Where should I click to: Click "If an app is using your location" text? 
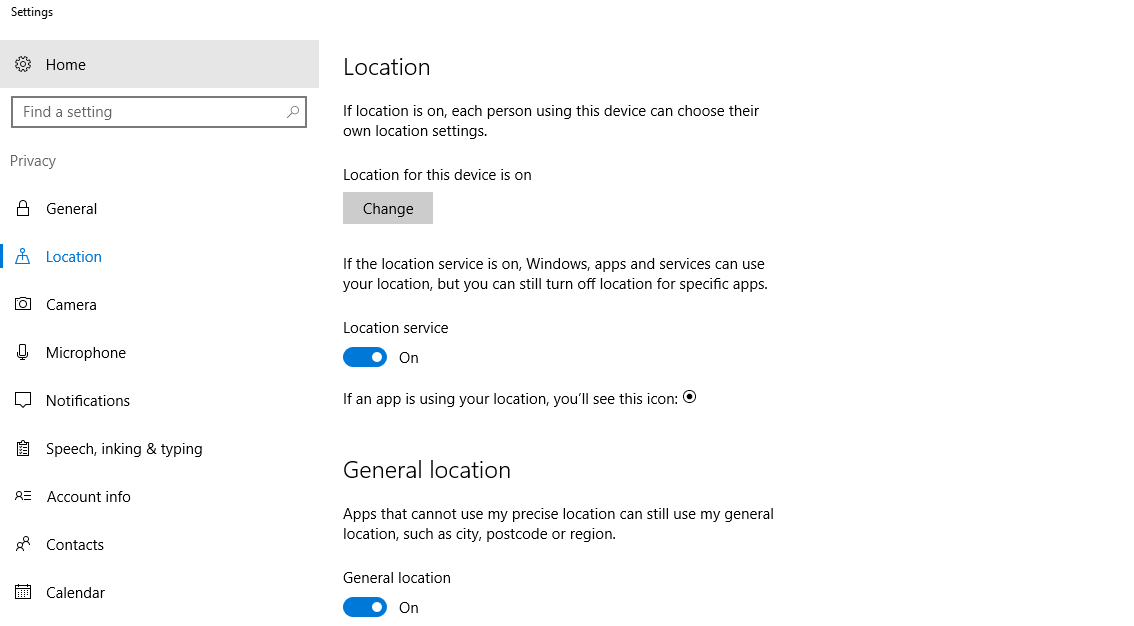[x=510, y=399]
